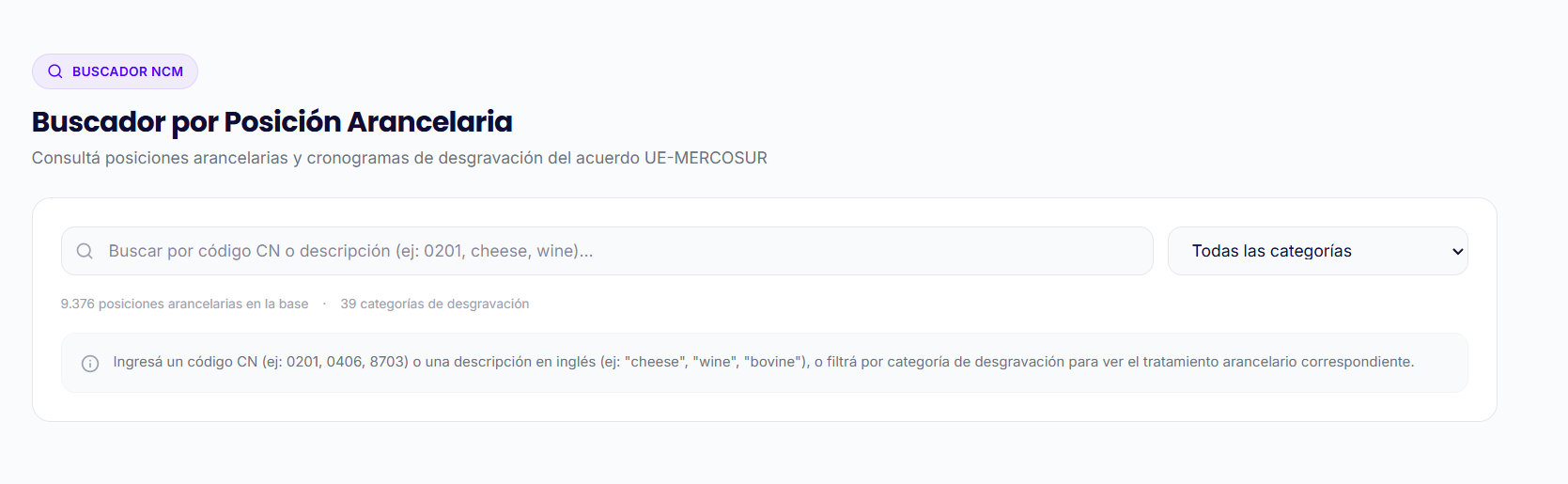
Task: Click the "cheese" example word in the hint box
Action: coord(657,362)
